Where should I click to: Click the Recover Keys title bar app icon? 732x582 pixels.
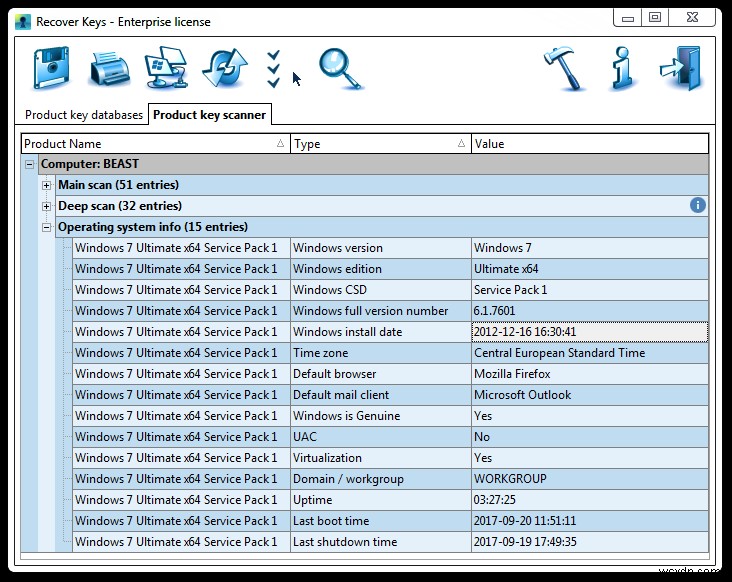(23, 22)
